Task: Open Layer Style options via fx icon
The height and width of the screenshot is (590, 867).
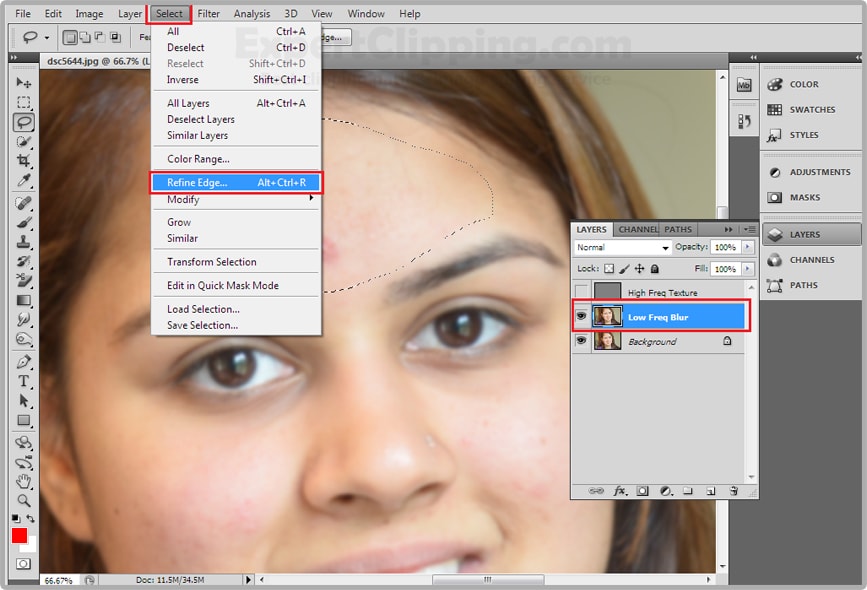Action: coord(618,489)
